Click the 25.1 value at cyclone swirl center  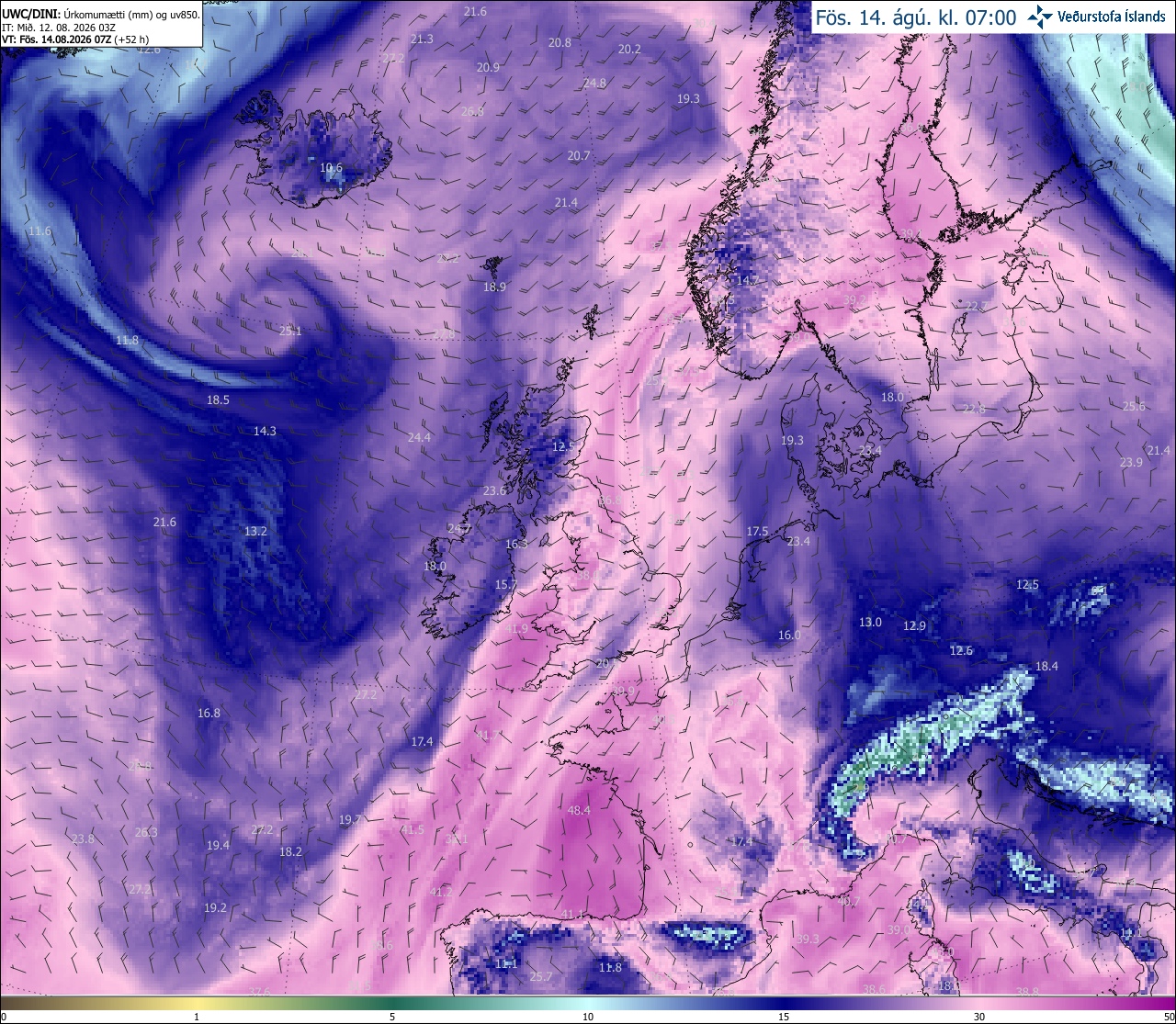coord(290,331)
